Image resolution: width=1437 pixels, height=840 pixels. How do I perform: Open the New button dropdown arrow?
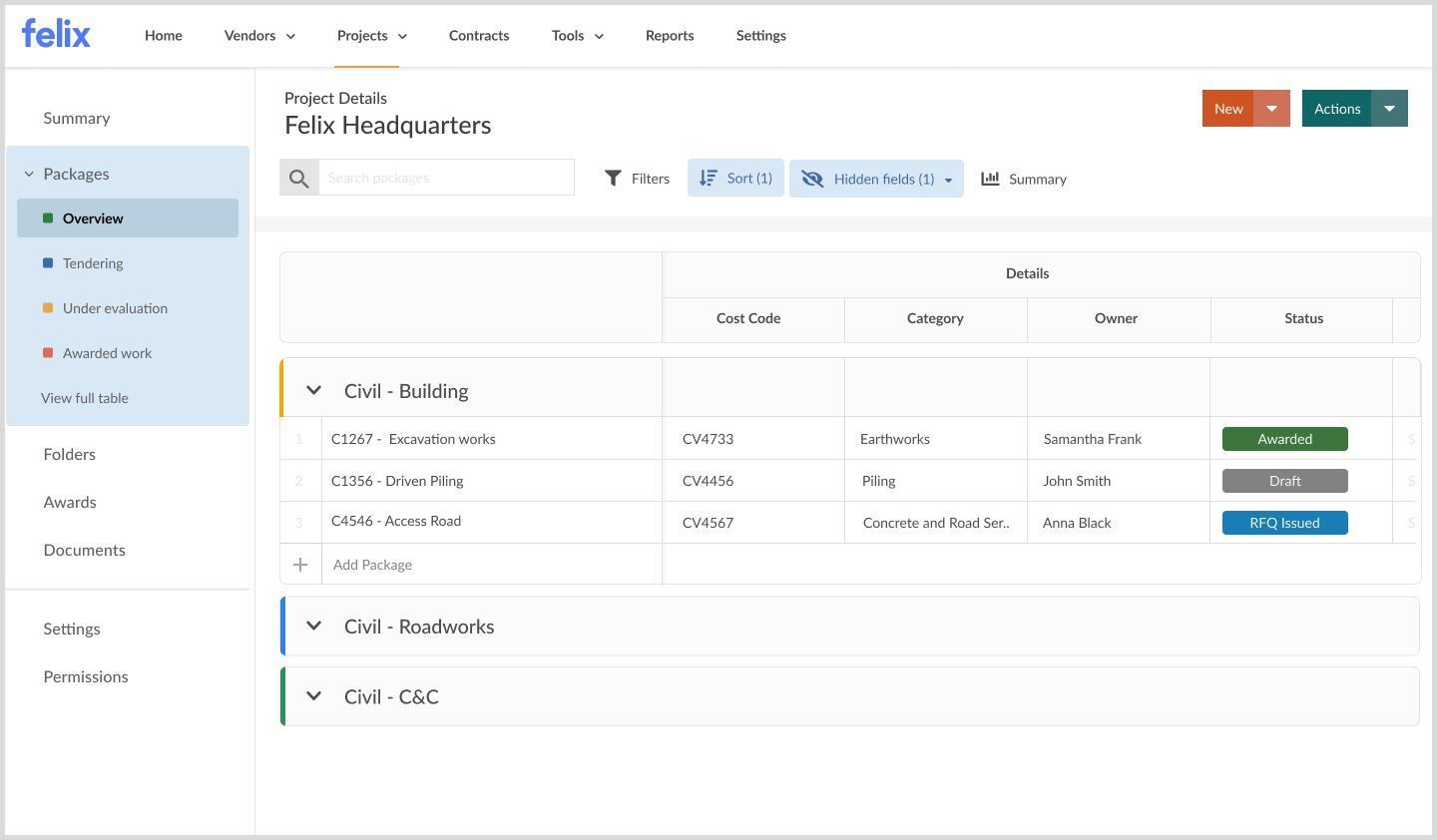click(x=1272, y=108)
